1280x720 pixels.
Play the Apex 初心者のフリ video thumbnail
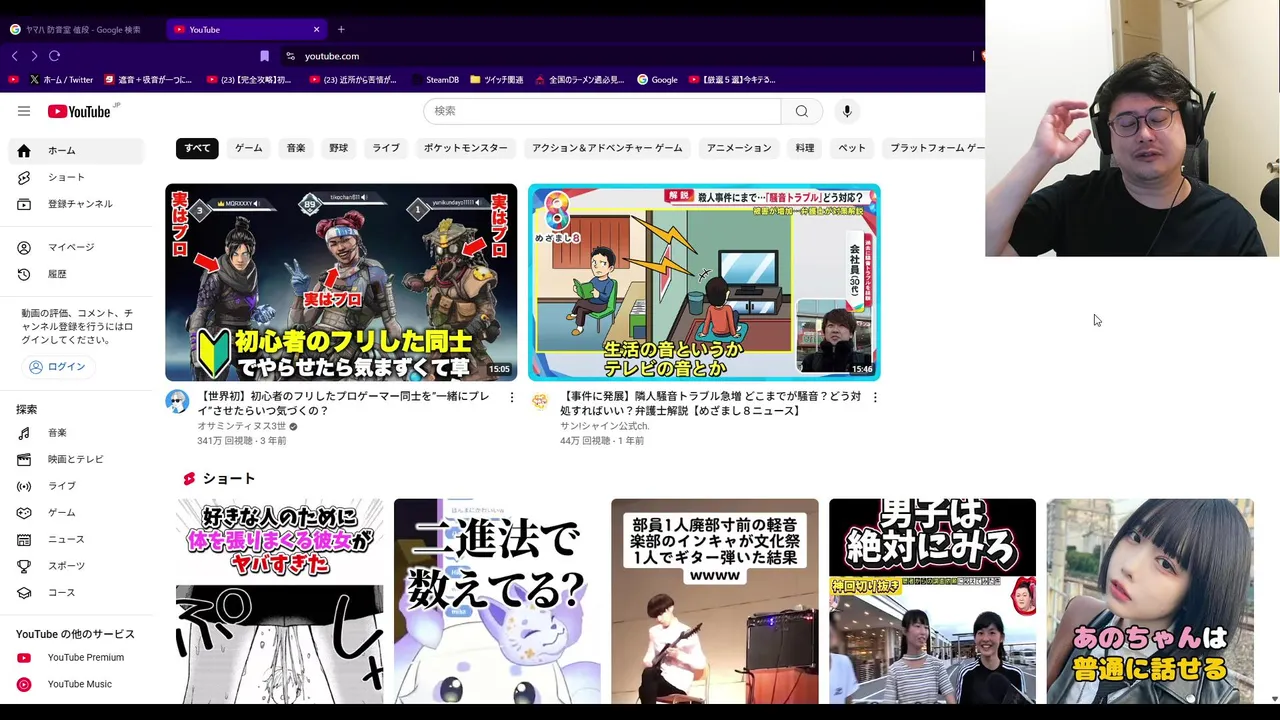pyautogui.click(x=341, y=282)
